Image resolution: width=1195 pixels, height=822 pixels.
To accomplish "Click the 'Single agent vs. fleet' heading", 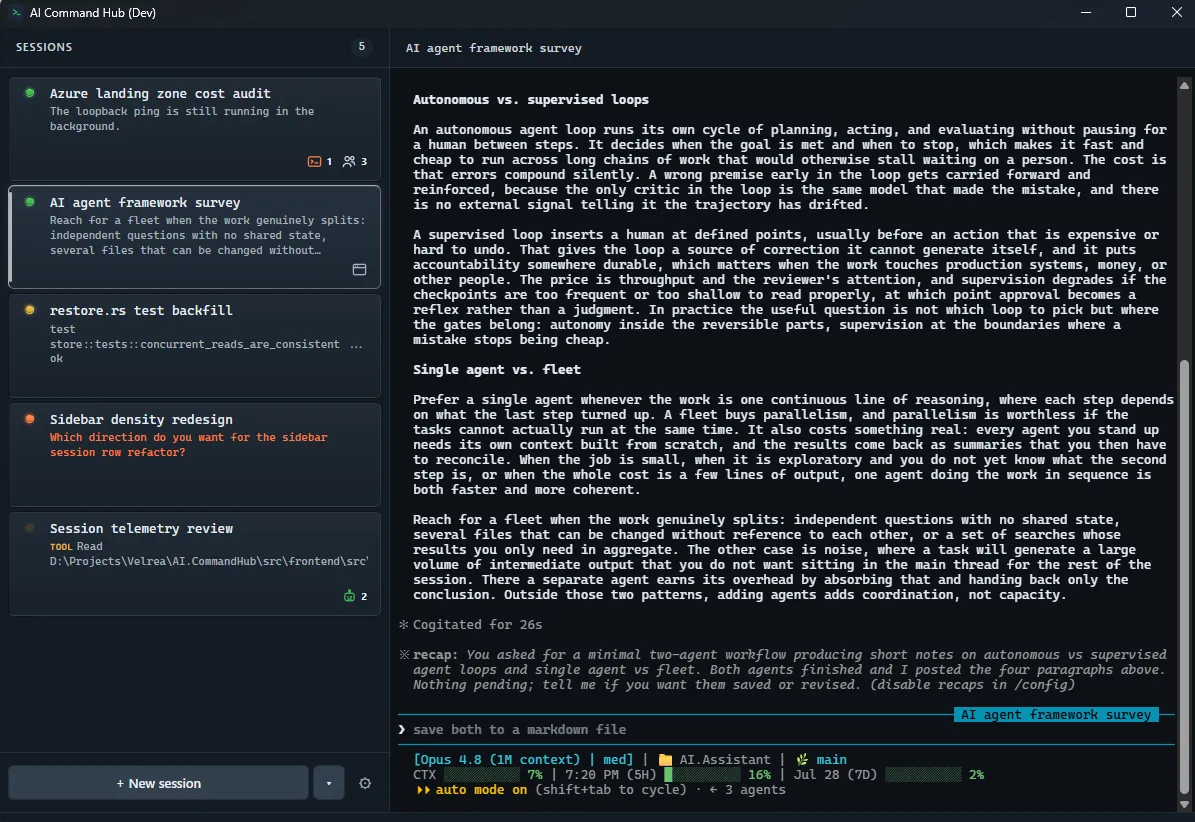I will click(x=497, y=369).
